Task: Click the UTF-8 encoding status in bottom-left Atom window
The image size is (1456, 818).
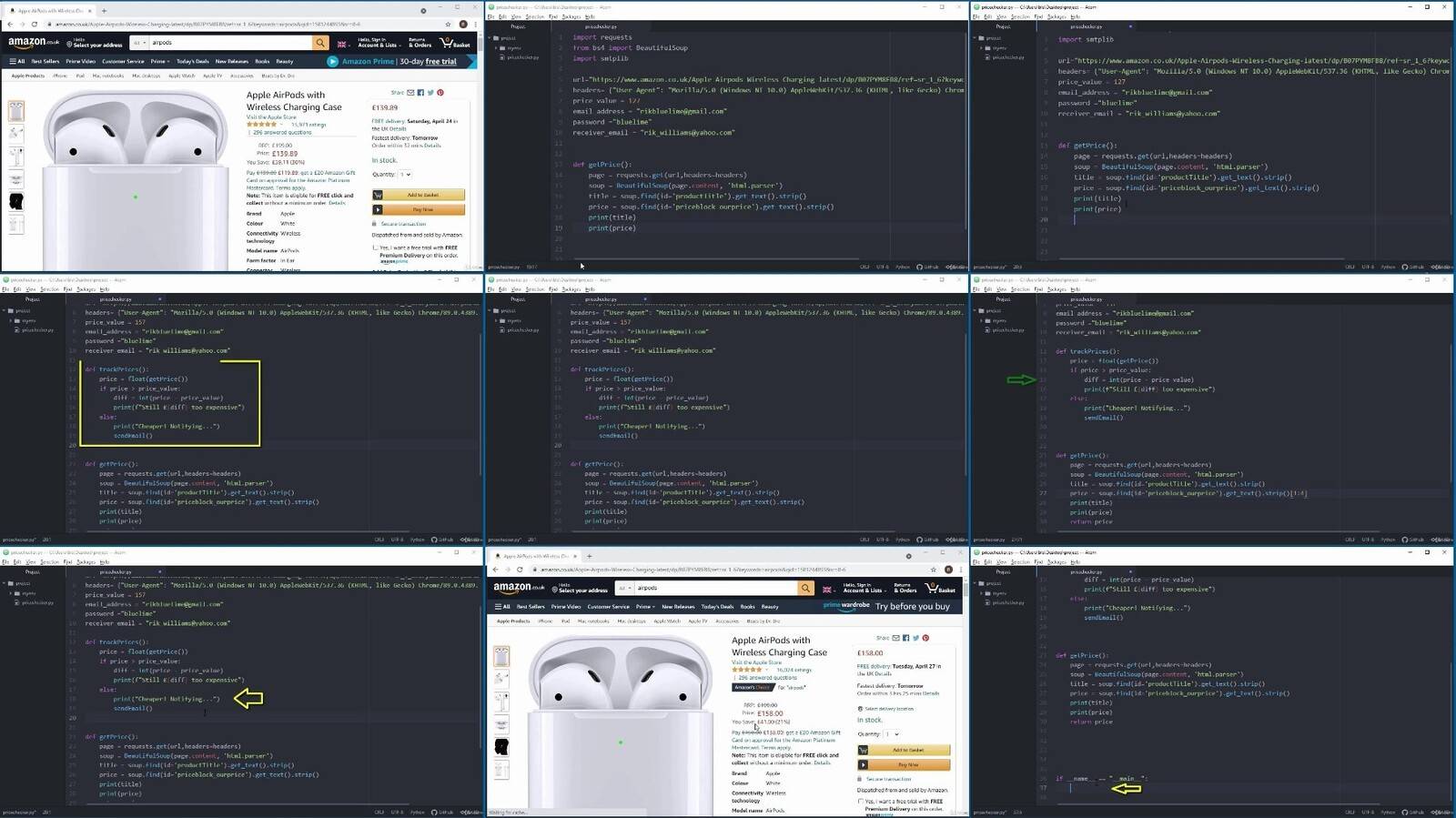Action: coord(397,813)
